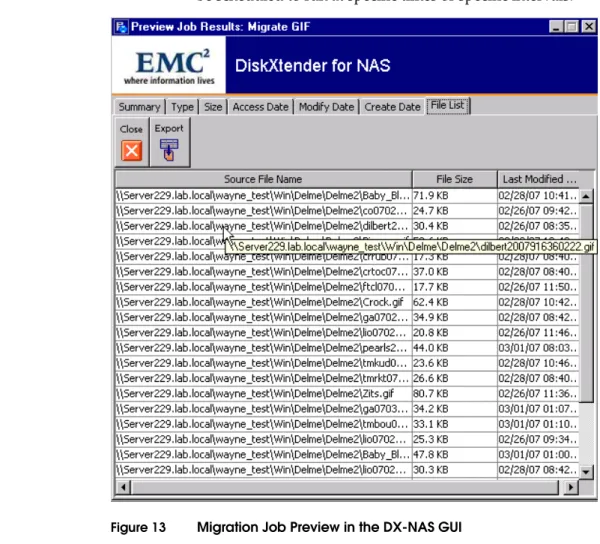The width and height of the screenshot is (600, 544).
Task: Click the 34.9 KB file size cell
Action: (455, 318)
